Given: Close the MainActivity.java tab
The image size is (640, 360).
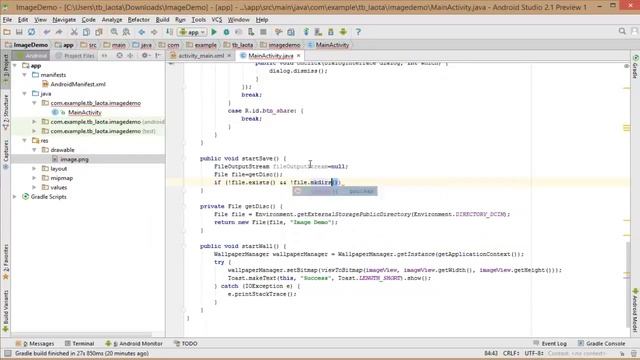Looking at the screenshot, I should 299,56.
